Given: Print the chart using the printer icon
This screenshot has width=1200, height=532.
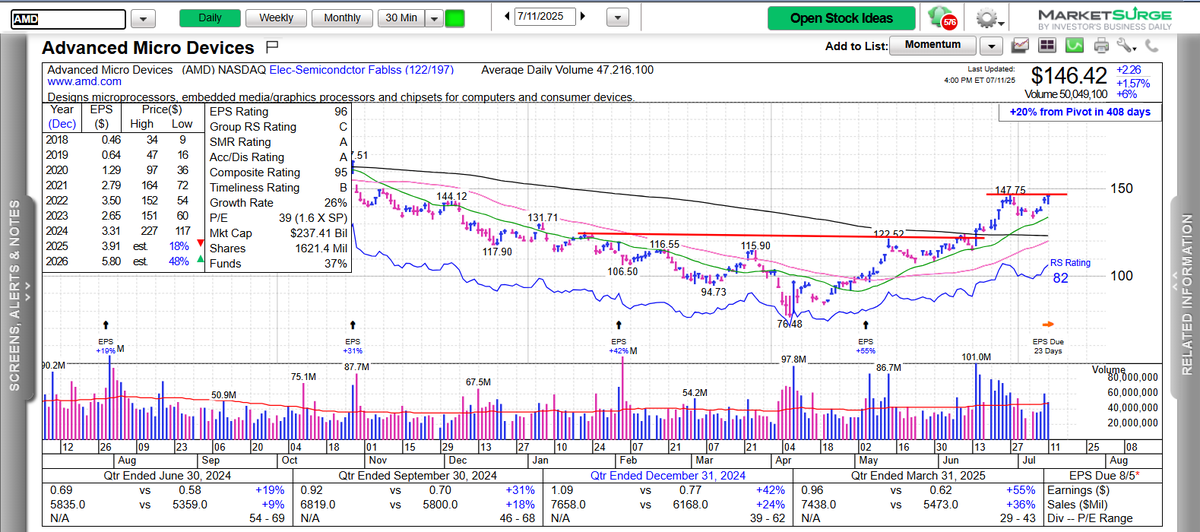Looking at the screenshot, I should pyautogui.click(x=1100, y=46).
